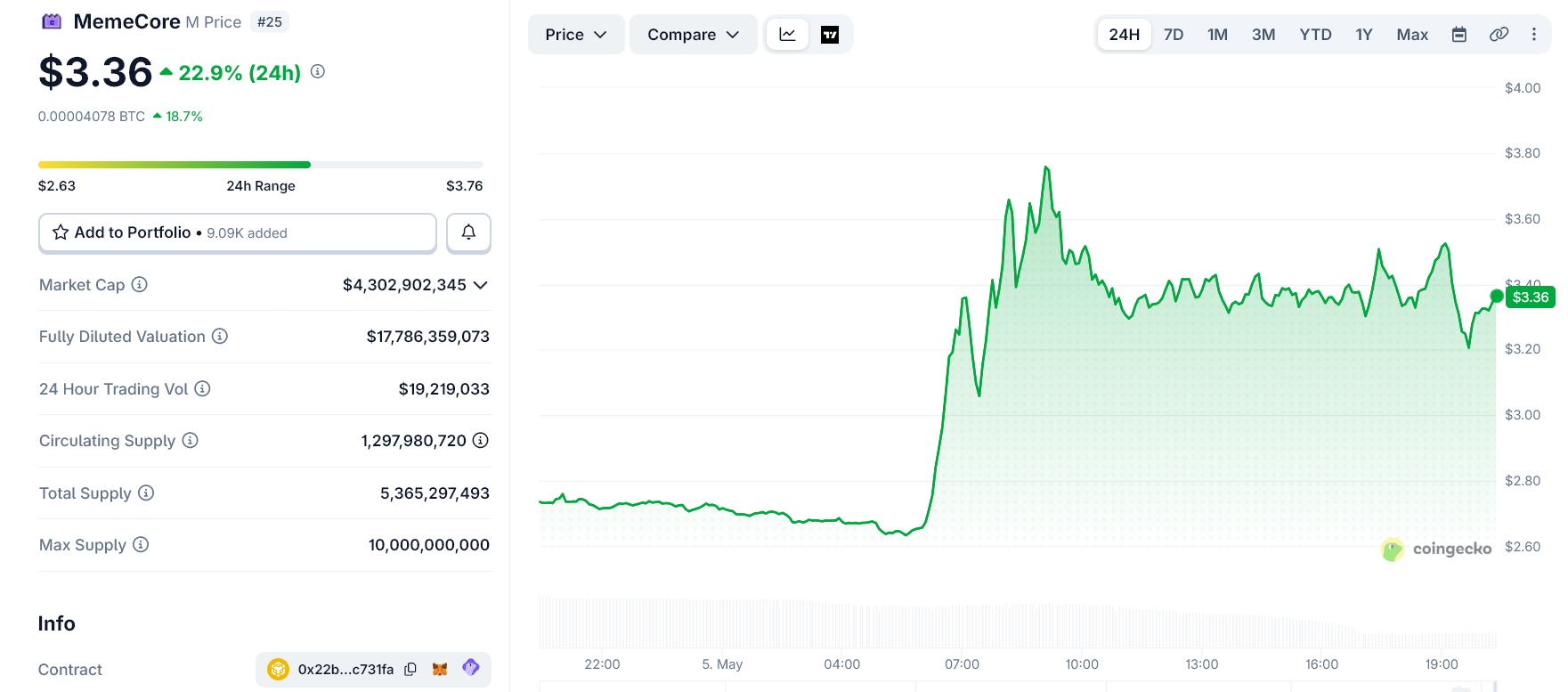The width and height of the screenshot is (1568, 692).
Task: Open the Compare dropdown
Action: click(694, 35)
